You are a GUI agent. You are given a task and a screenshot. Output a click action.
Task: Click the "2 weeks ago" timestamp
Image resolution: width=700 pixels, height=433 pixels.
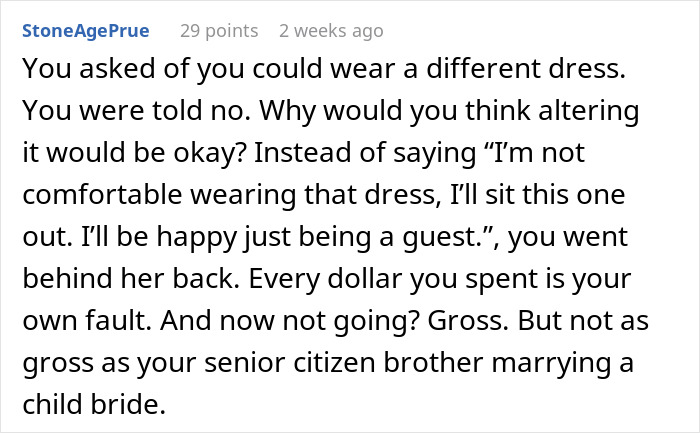tap(331, 31)
